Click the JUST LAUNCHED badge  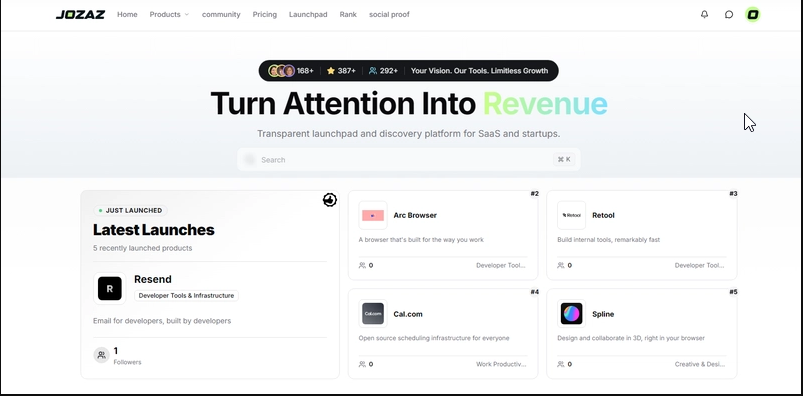coord(131,211)
